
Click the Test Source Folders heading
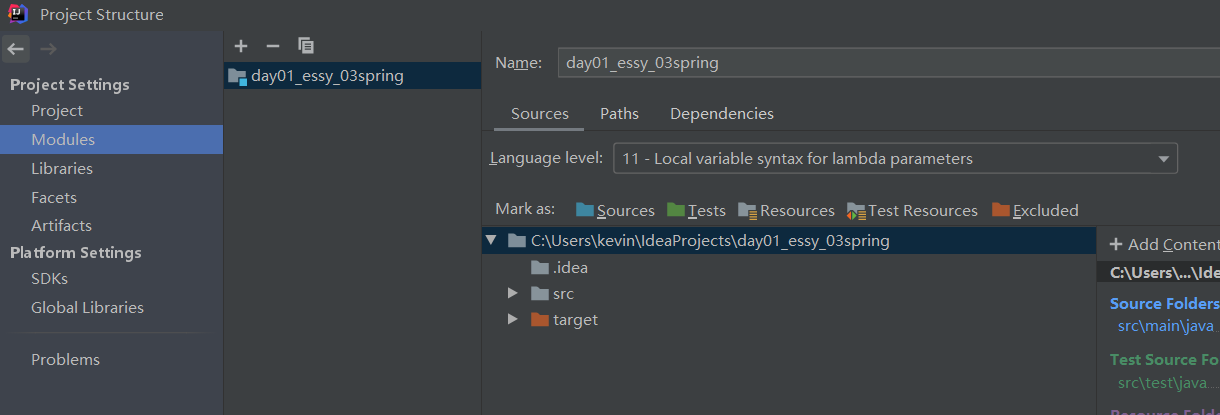coord(1165,360)
